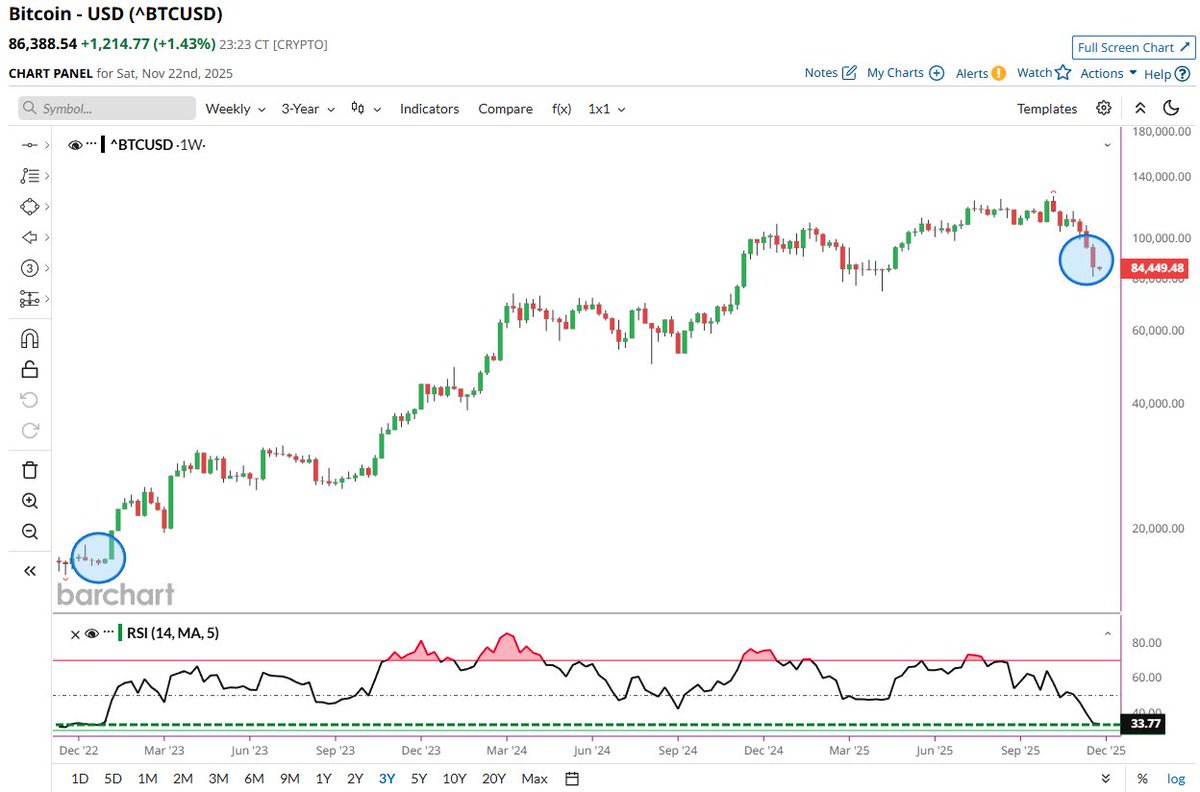Select the trend line drawing tool
1200x792 pixels.
pos(29,144)
